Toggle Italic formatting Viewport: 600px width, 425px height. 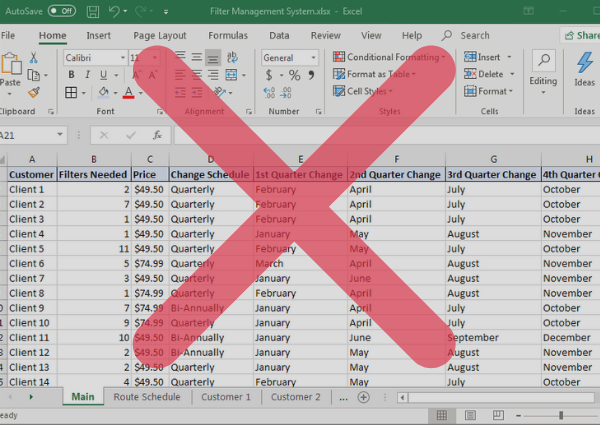(88, 75)
